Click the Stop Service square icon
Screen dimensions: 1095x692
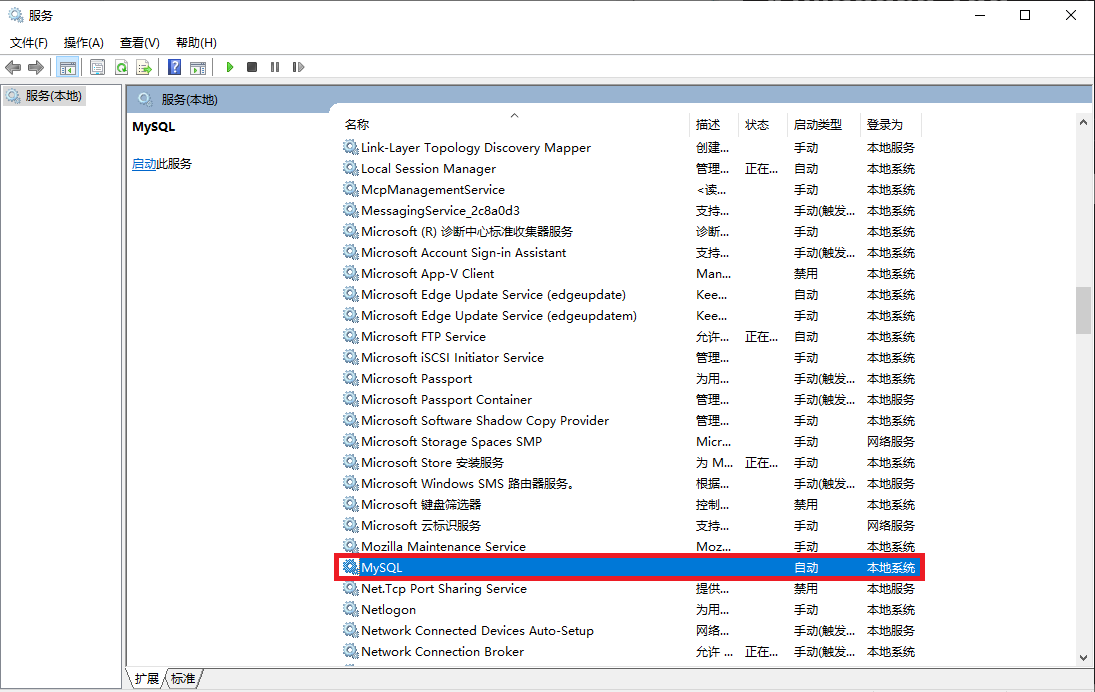pos(252,67)
